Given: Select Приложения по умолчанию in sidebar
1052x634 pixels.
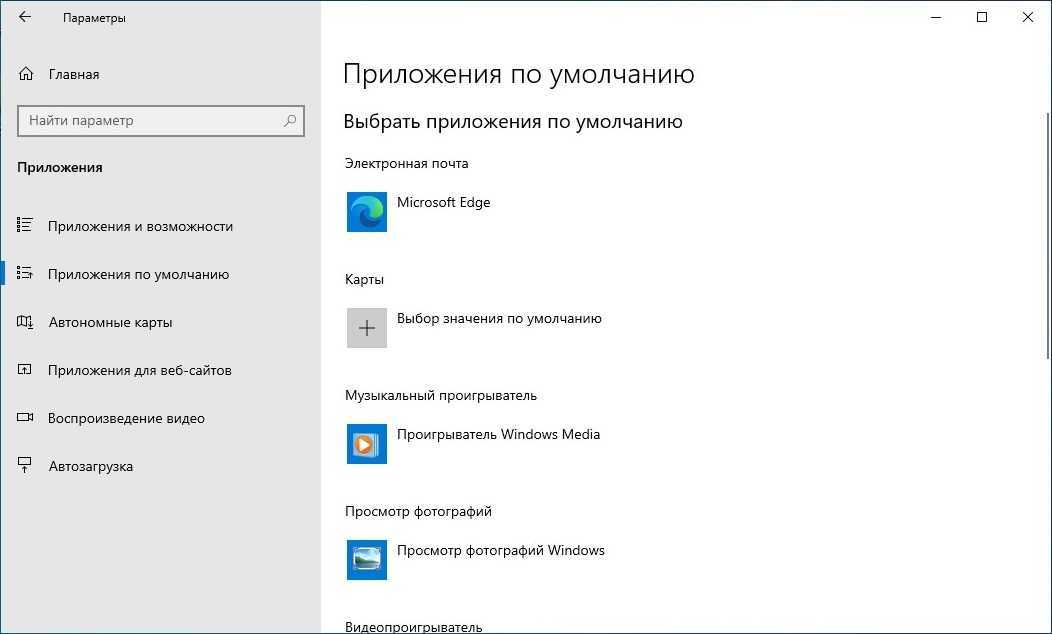Looking at the screenshot, I should [x=138, y=274].
